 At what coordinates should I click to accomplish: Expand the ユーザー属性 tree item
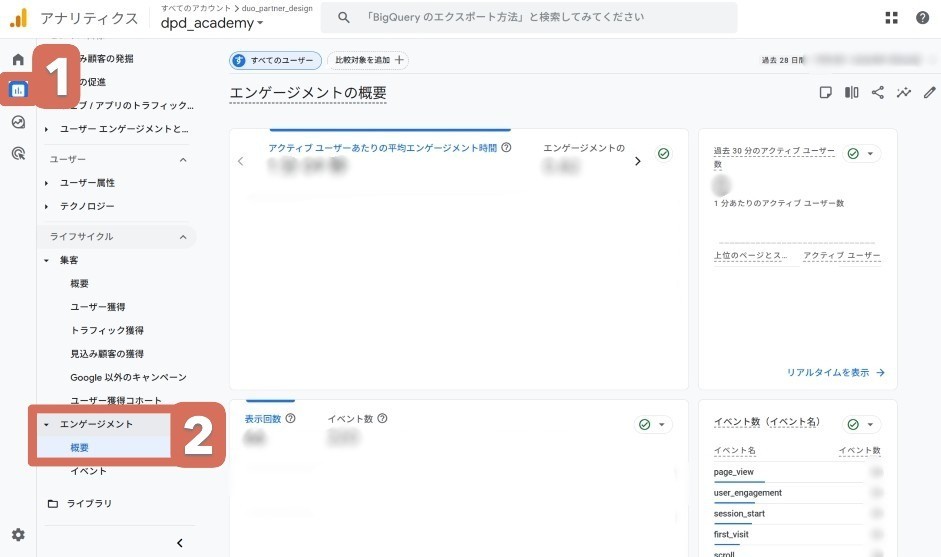tap(46, 183)
